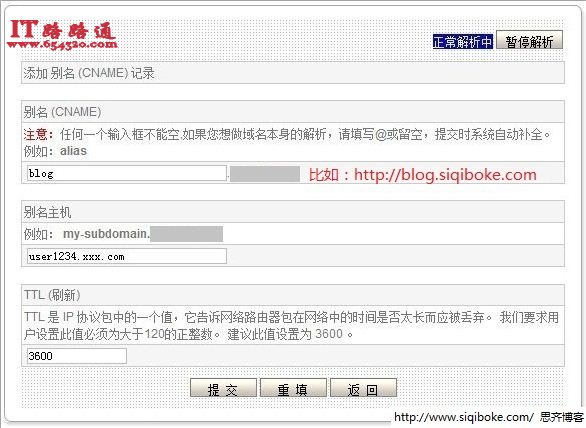The image size is (586, 428).
Task: Open the http://blog.siqiboke.com example link
Action: click(445, 175)
